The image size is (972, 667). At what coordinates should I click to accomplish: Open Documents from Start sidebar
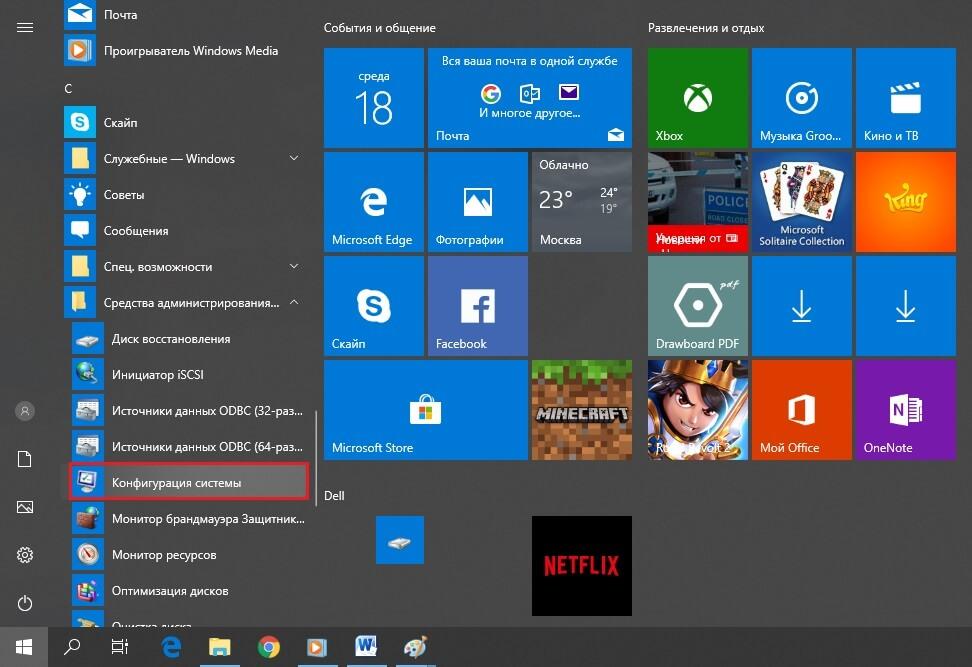[25, 459]
